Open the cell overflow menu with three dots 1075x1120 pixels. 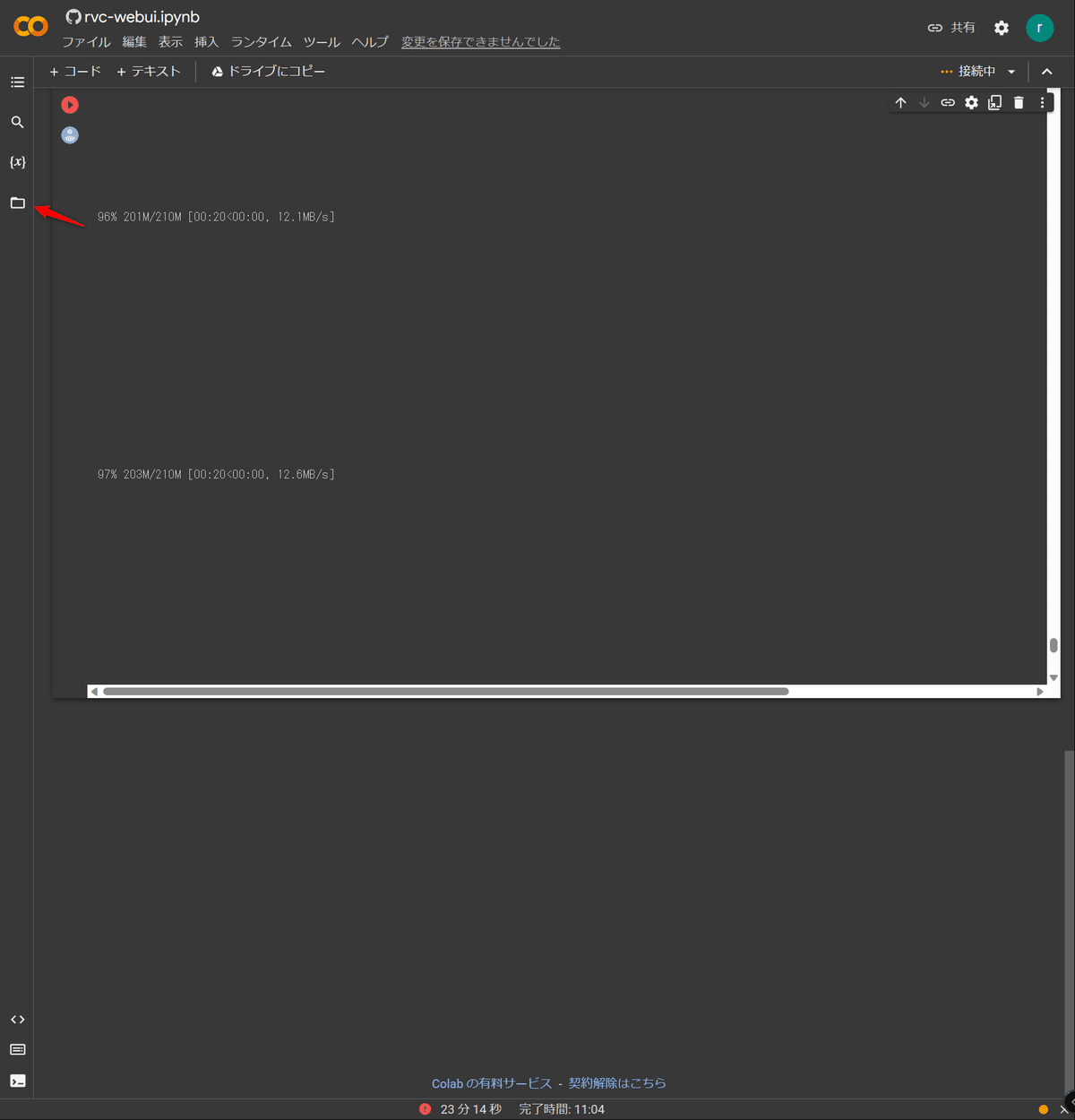click(1041, 102)
